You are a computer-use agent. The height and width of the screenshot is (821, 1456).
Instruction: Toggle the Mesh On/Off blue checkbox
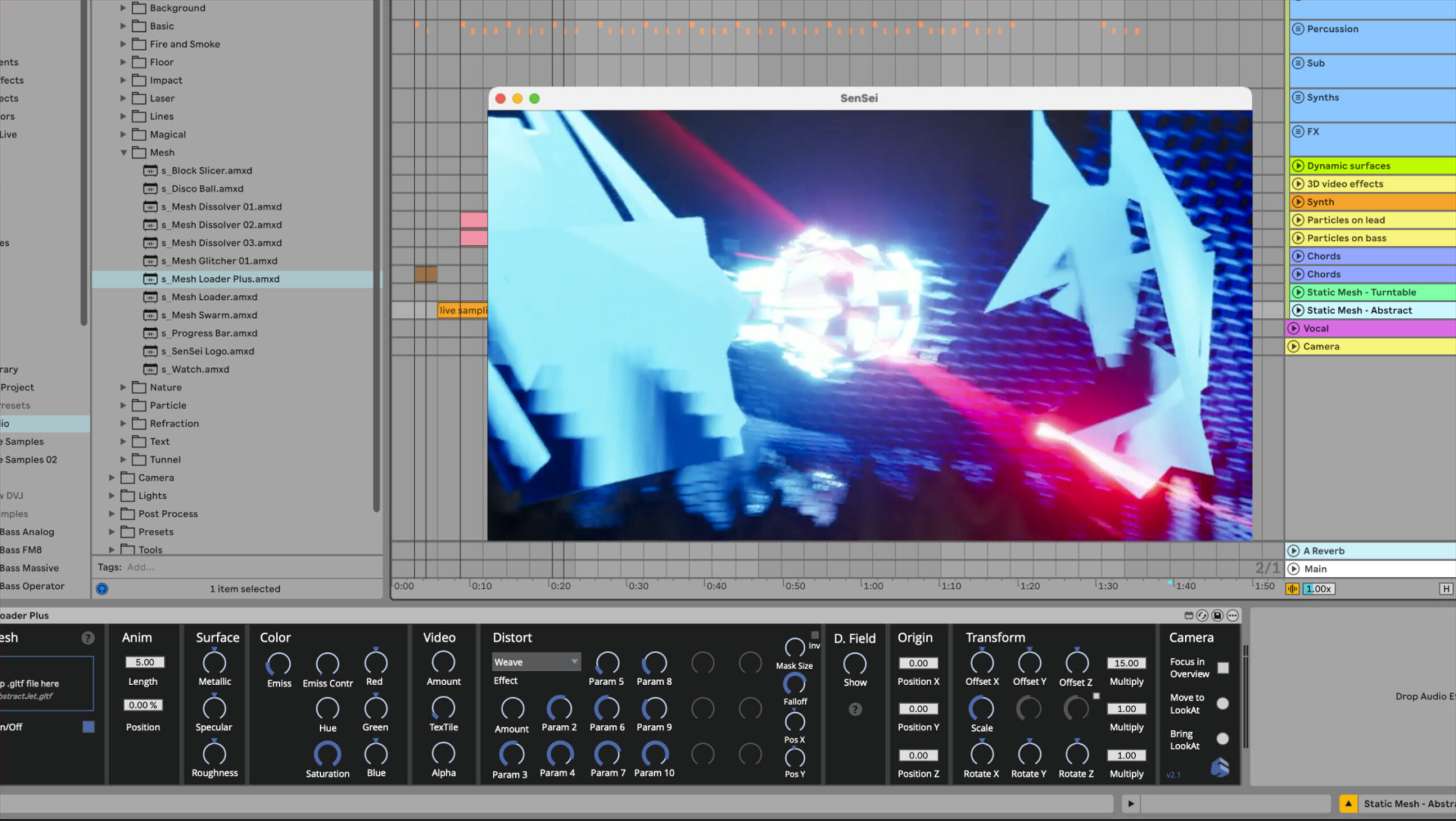coord(88,727)
